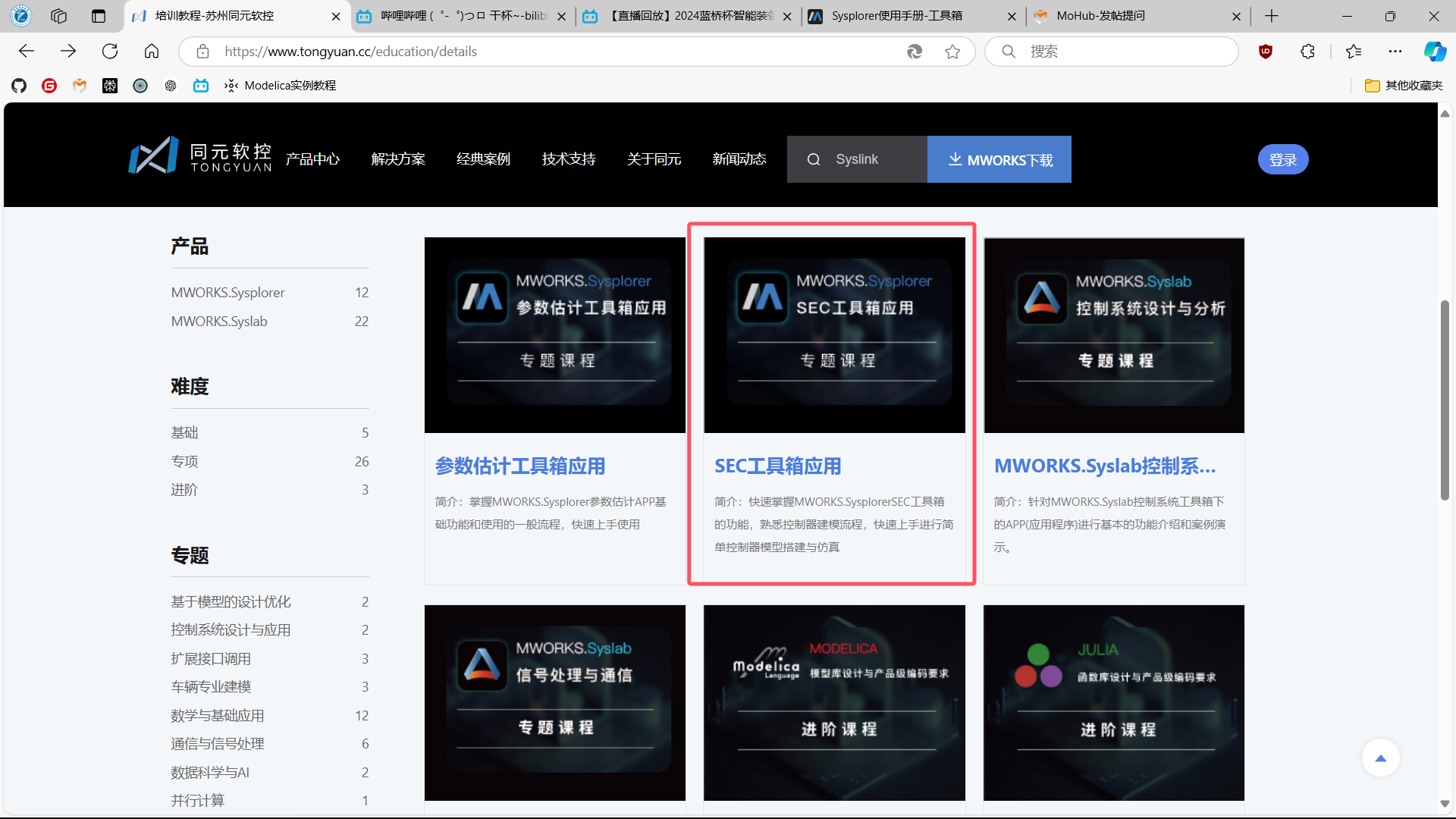Click the 登录 button

1283,159
